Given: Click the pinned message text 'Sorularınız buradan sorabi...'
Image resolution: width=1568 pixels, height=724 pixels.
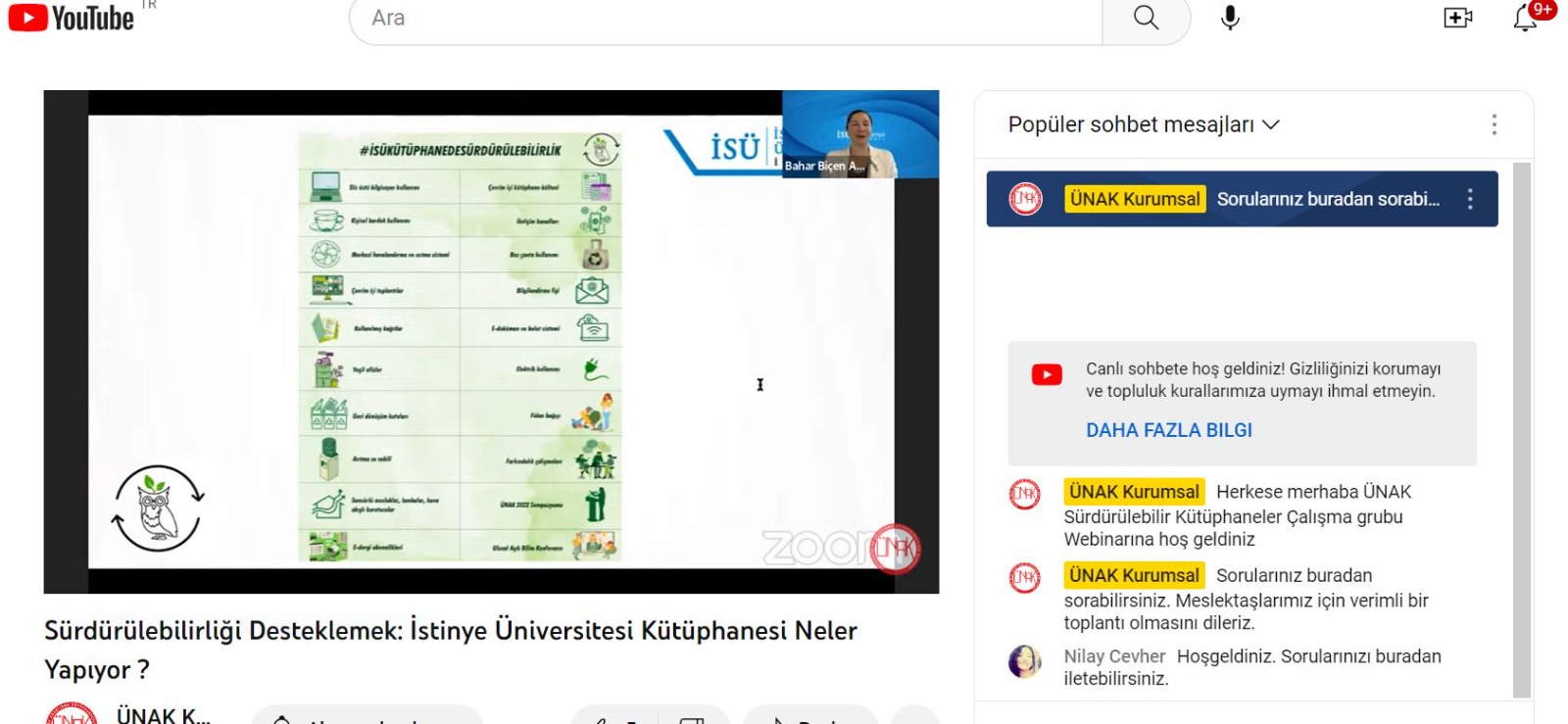Looking at the screenshot, I should coord(1328,199).
